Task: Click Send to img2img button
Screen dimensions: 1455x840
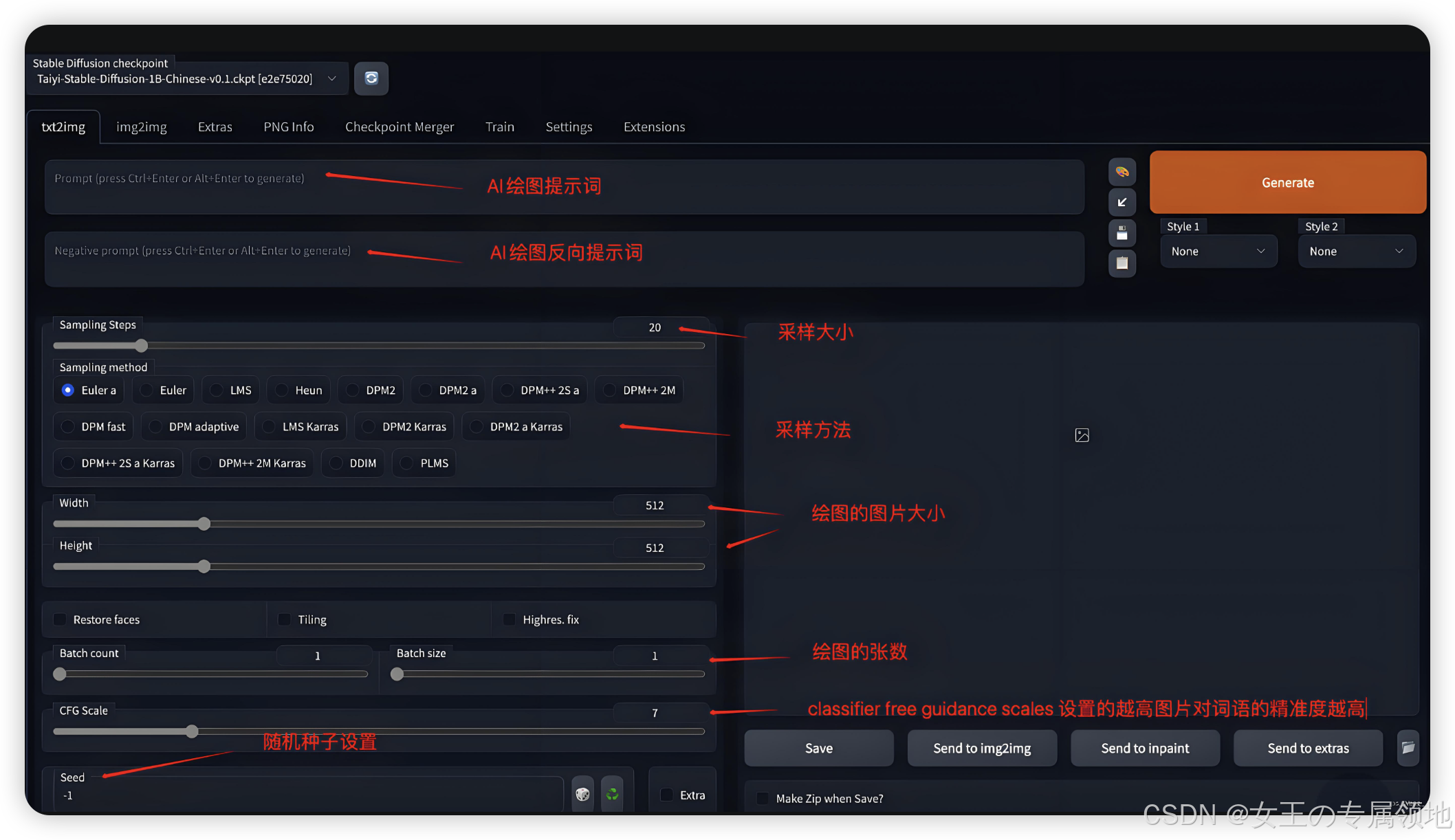Action: click(982, 749)
